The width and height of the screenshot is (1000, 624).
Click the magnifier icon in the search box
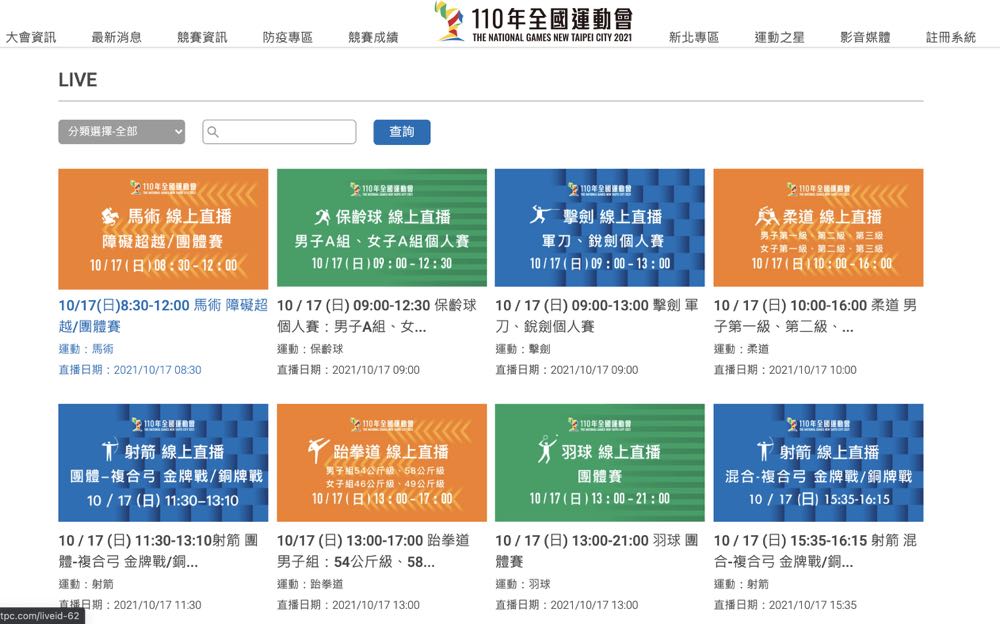pos(213,132)
